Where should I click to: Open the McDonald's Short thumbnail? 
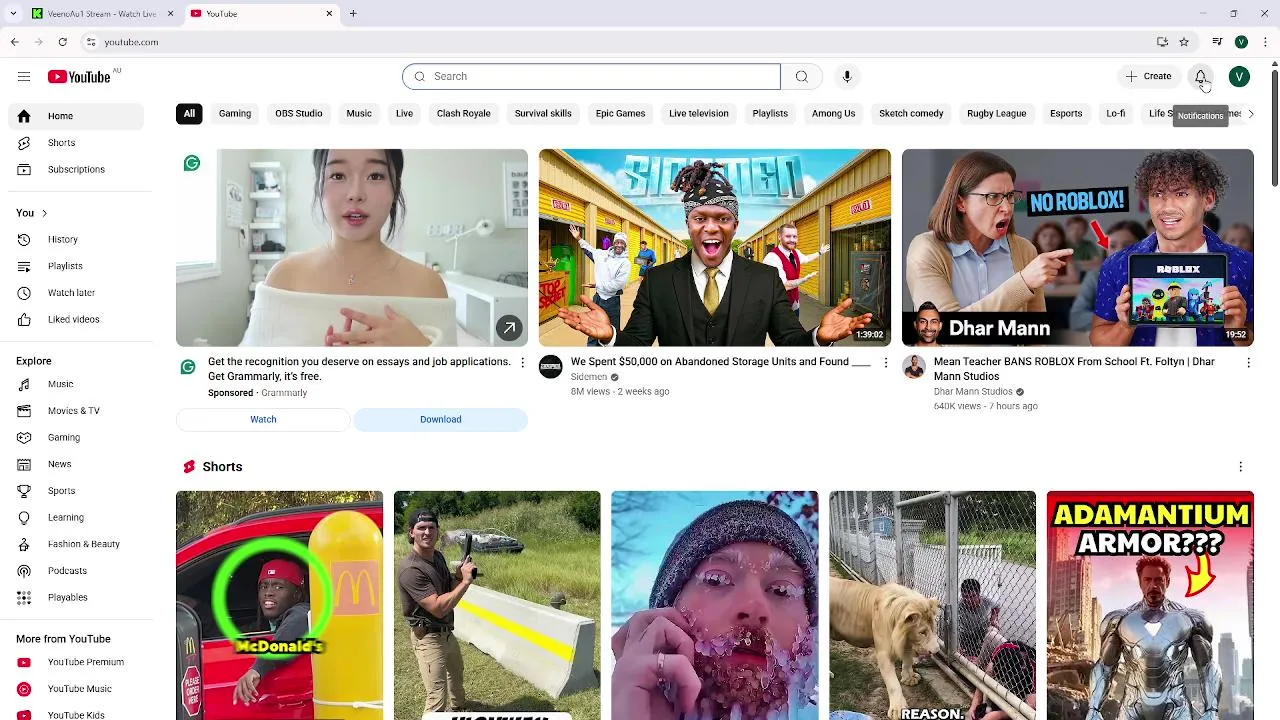[279, 605]
